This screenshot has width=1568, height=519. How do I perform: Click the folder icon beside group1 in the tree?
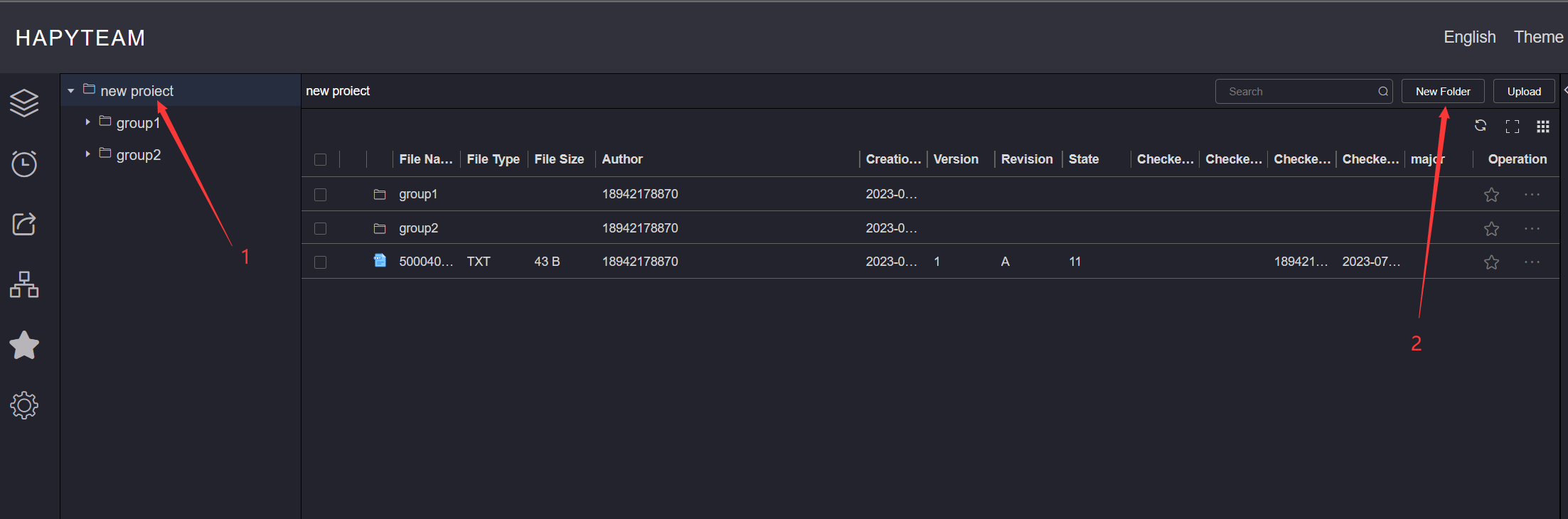click(105, 121)
